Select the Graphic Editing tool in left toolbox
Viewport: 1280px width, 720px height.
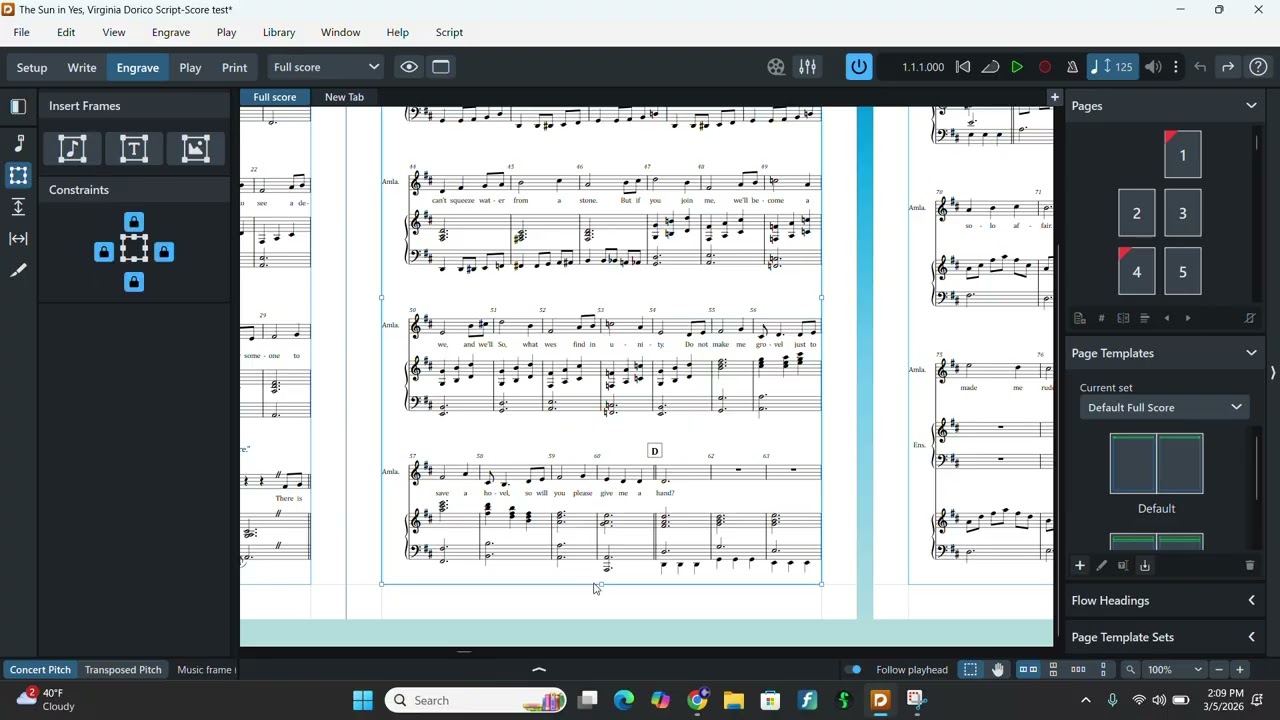click(18, 144)
